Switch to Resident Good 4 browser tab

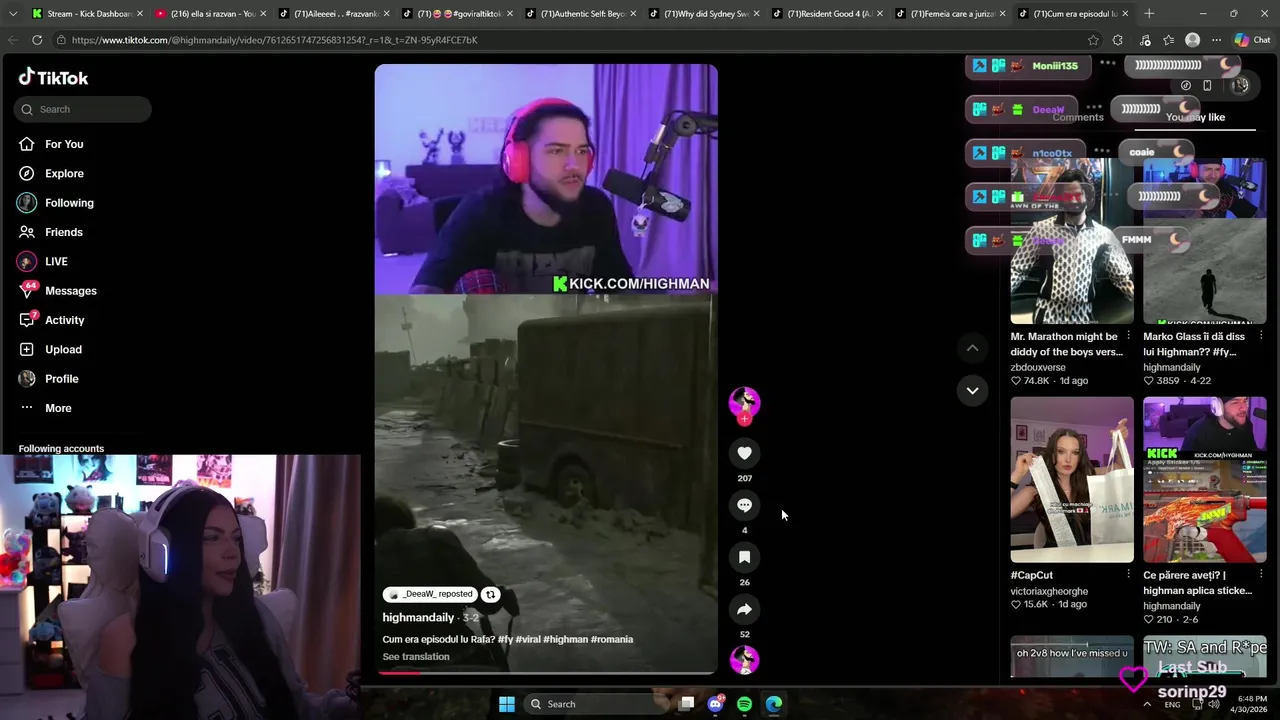click(828, 14)
